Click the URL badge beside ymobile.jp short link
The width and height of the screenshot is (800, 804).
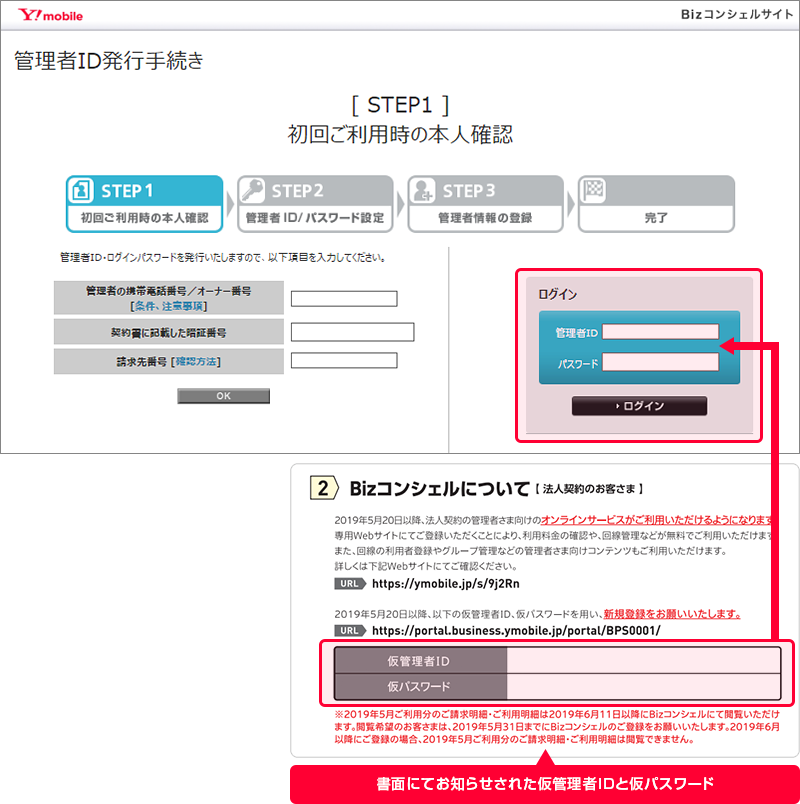349,583
